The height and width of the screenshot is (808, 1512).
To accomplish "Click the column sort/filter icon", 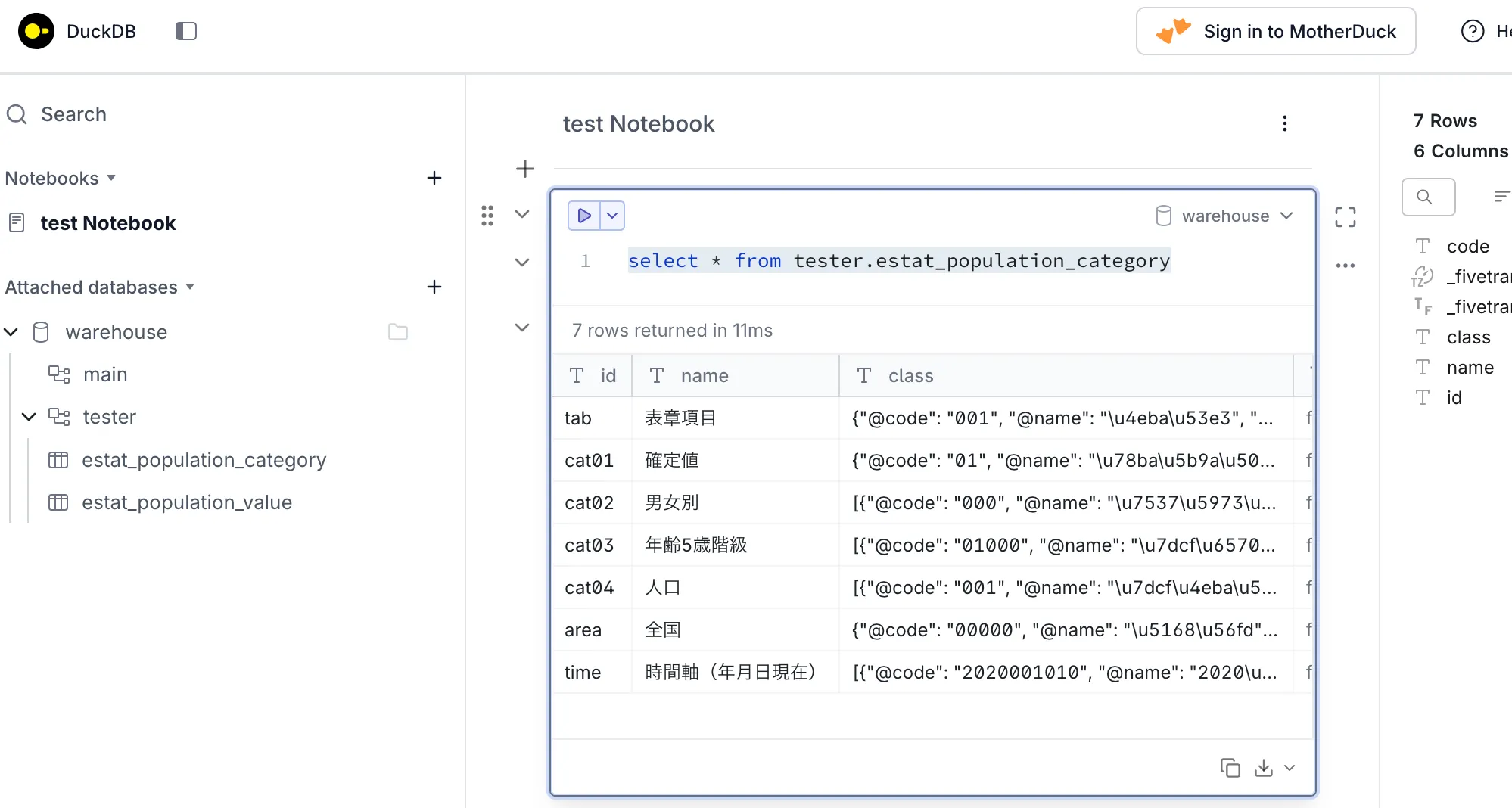I will coord(1502,197).
